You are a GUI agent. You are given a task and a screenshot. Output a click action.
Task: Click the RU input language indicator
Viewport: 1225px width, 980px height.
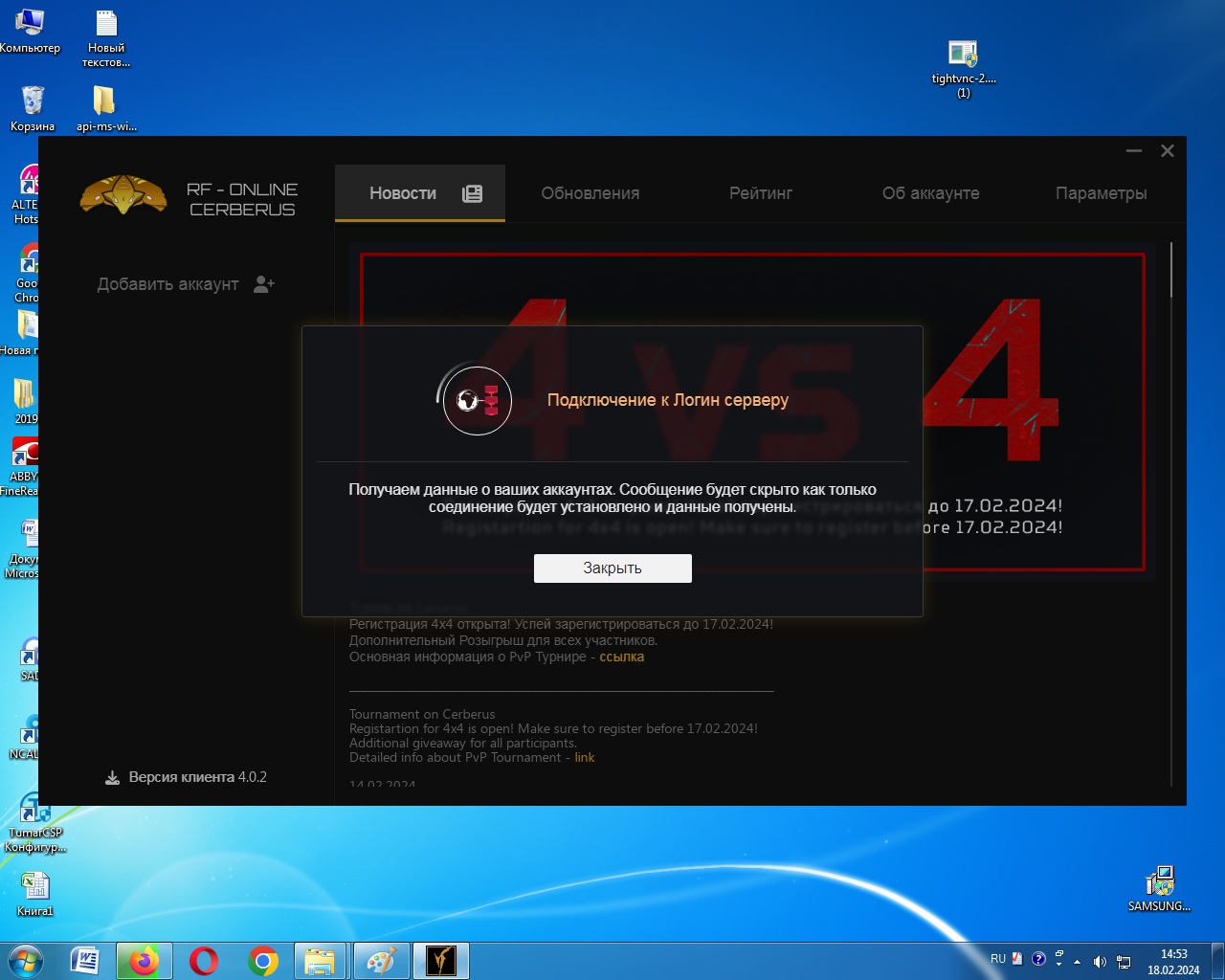[x=998, y=959]
